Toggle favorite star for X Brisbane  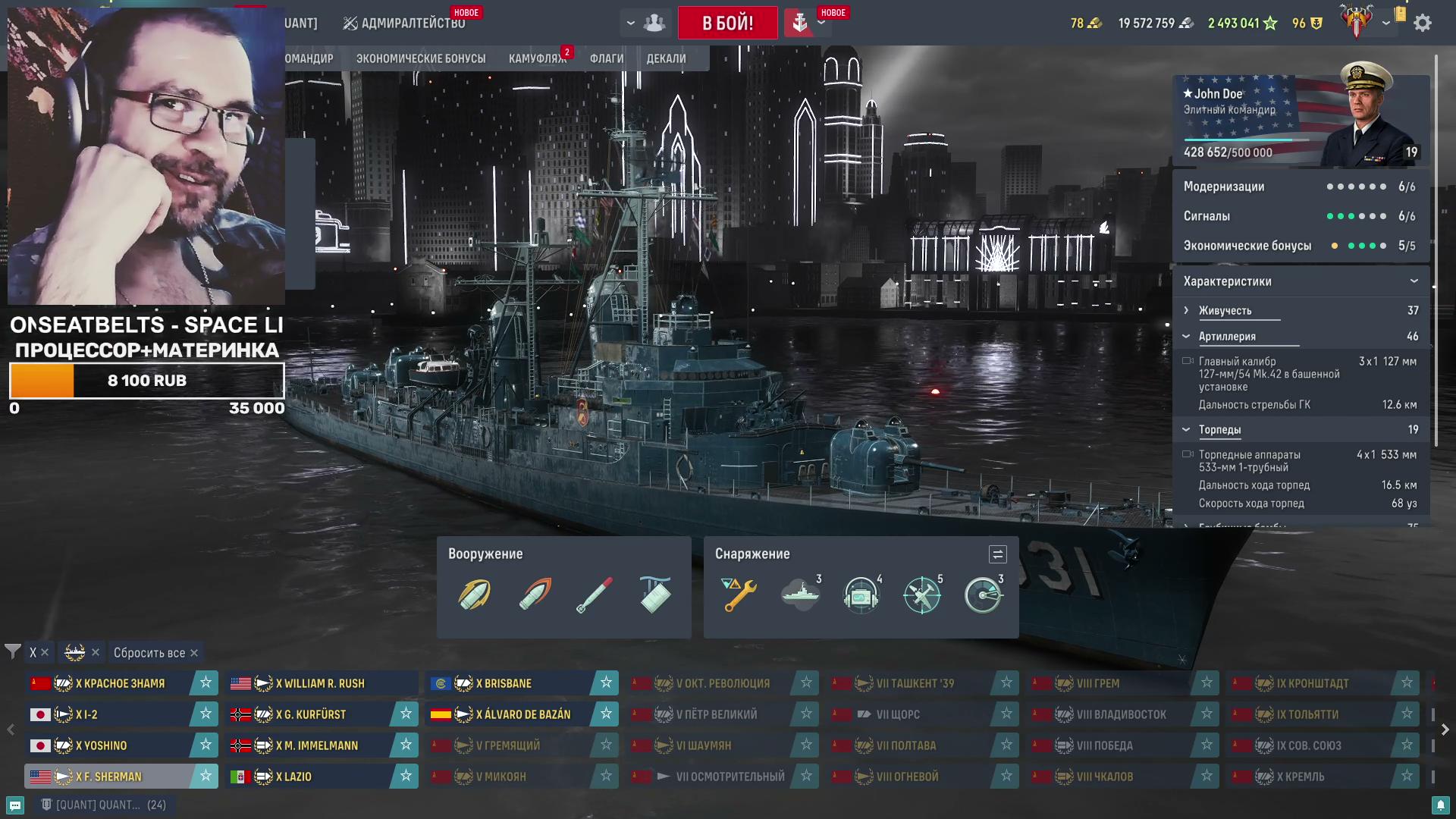[x=606, y=682]
